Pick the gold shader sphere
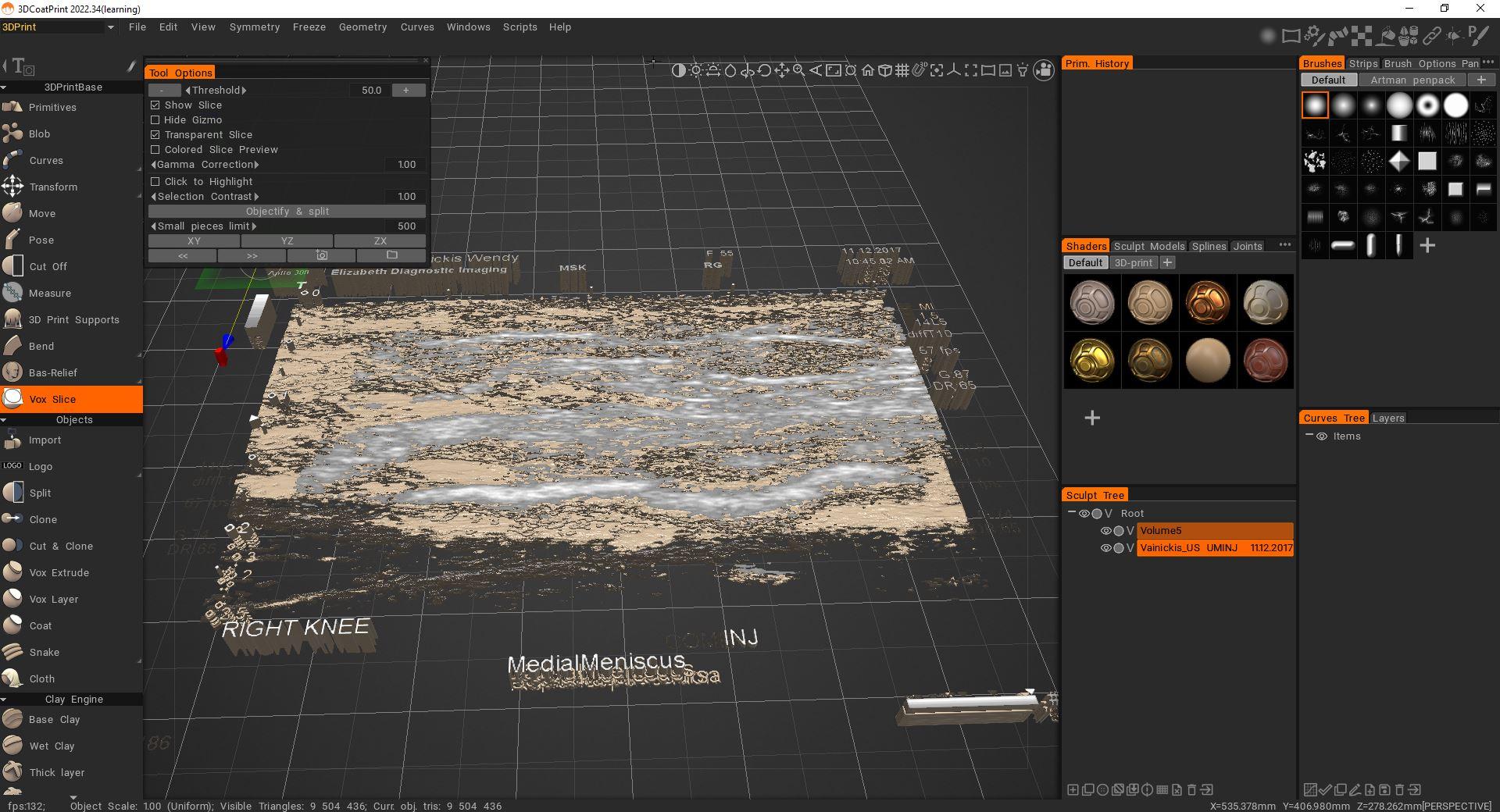Image resolution: width=1500 pixels, height=812 pixels. coord(1091,360)
